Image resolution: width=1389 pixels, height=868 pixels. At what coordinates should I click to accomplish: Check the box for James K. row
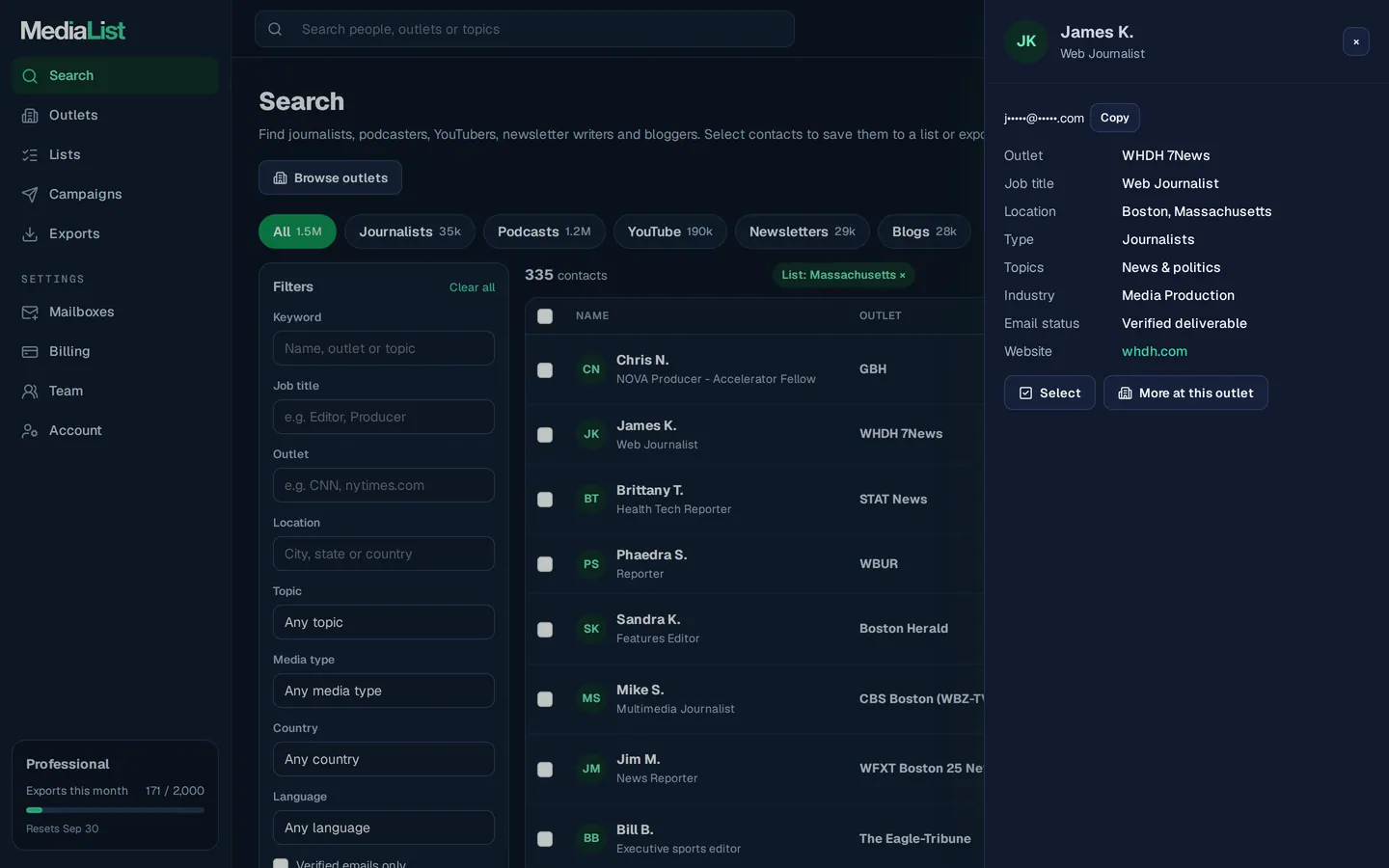[545, 435]
